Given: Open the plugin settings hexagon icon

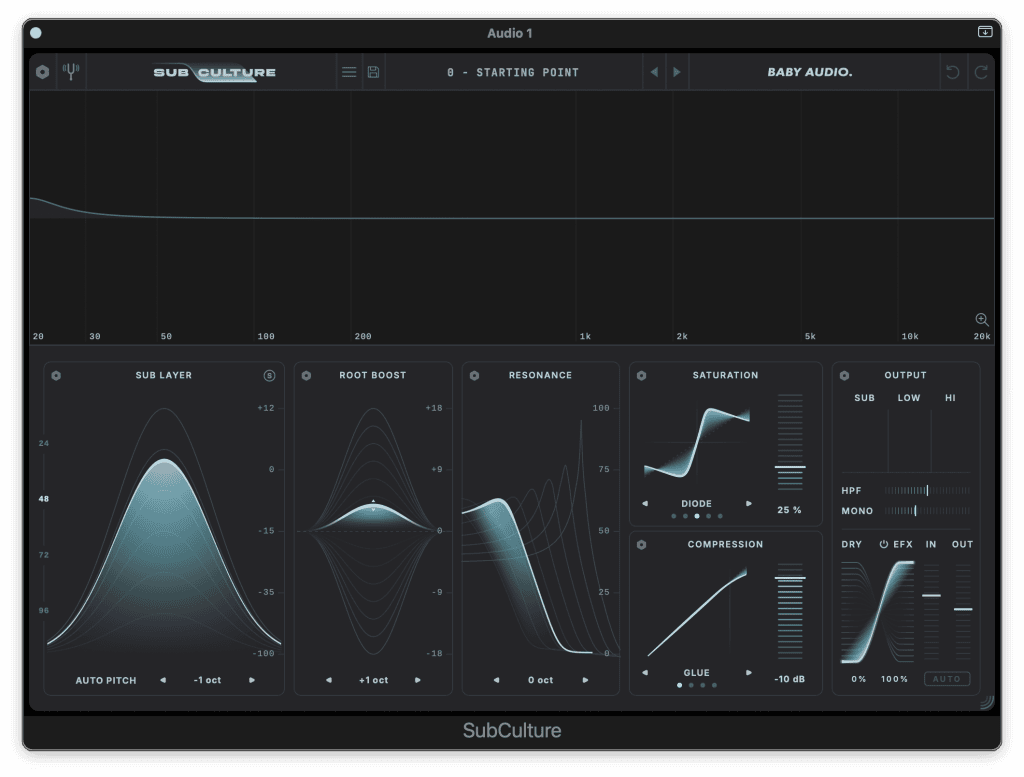Looking at the screenshot, I should pyautogui.click(x=42, y=72).
